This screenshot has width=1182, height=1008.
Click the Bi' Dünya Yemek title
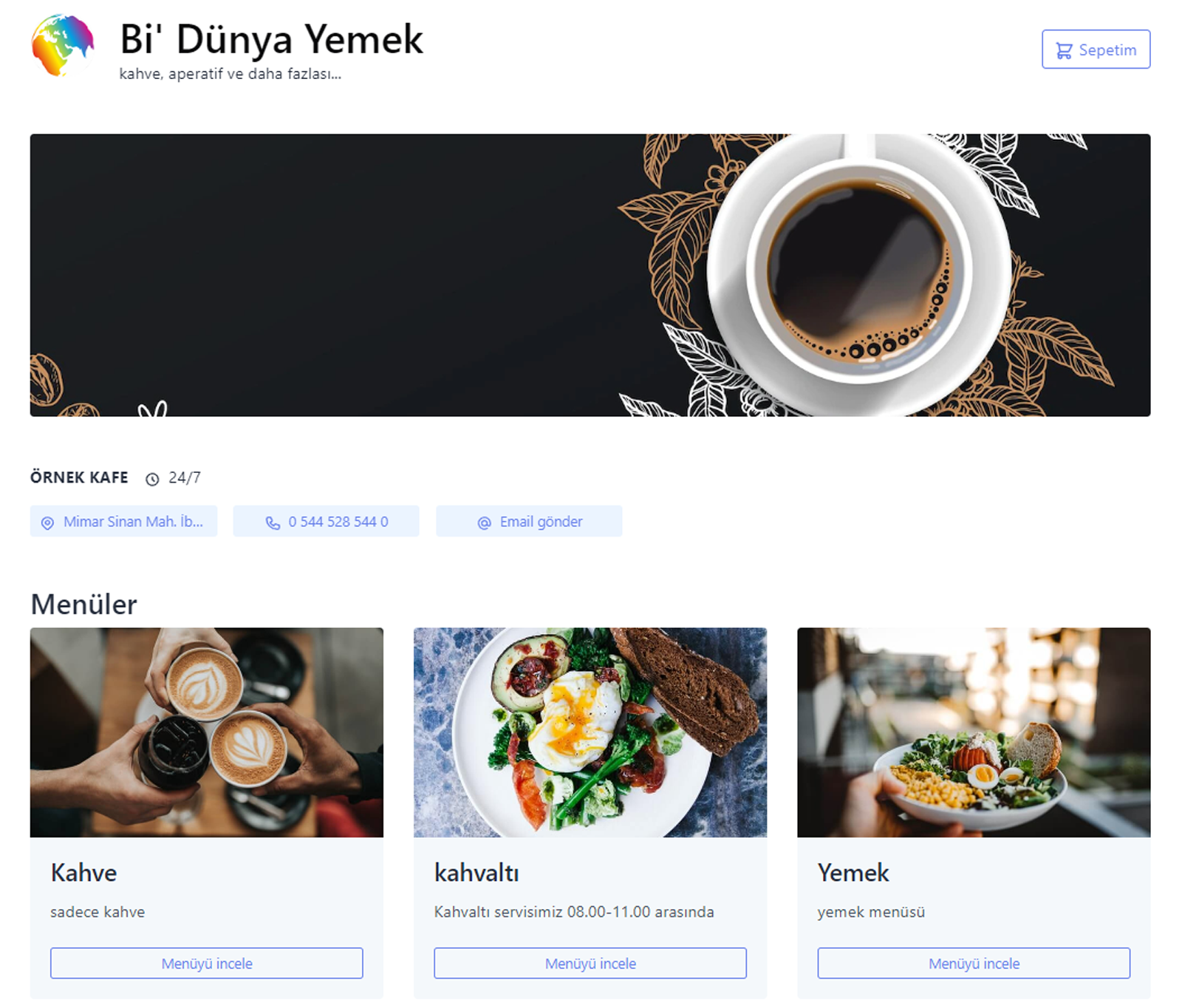click(271, 39)
